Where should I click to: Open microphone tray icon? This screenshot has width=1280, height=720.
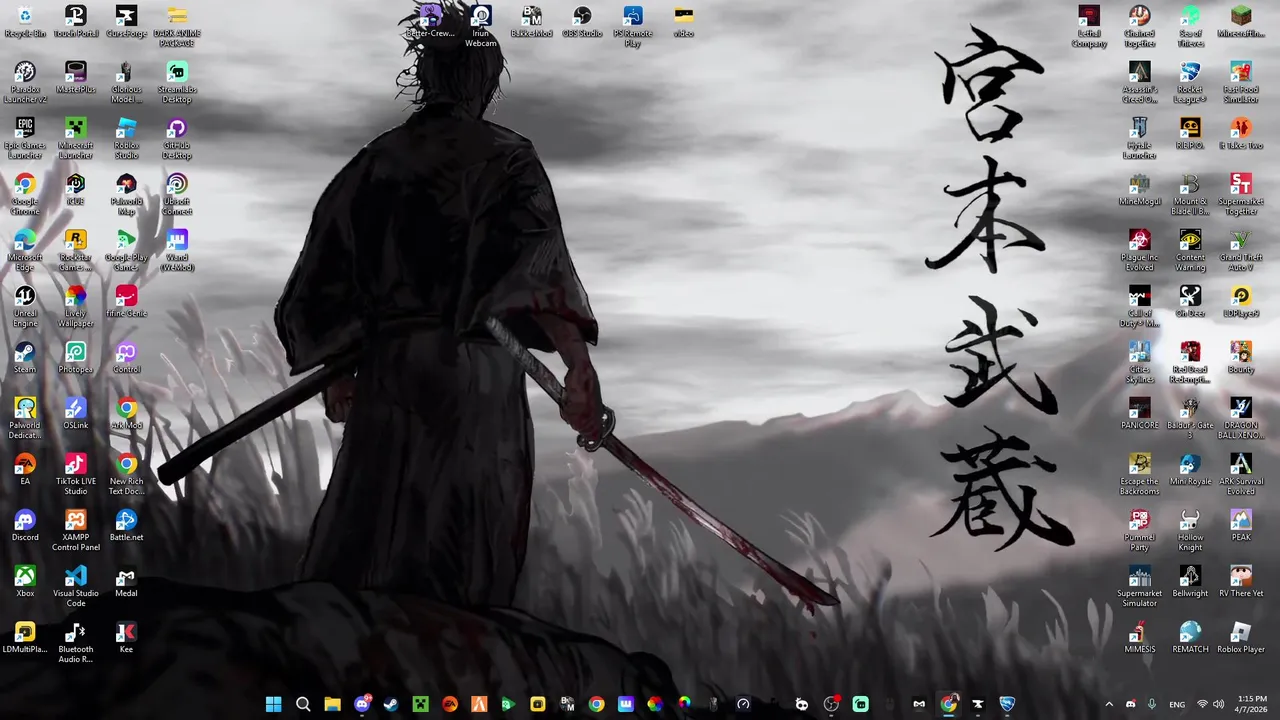[x=1152, y=704]
